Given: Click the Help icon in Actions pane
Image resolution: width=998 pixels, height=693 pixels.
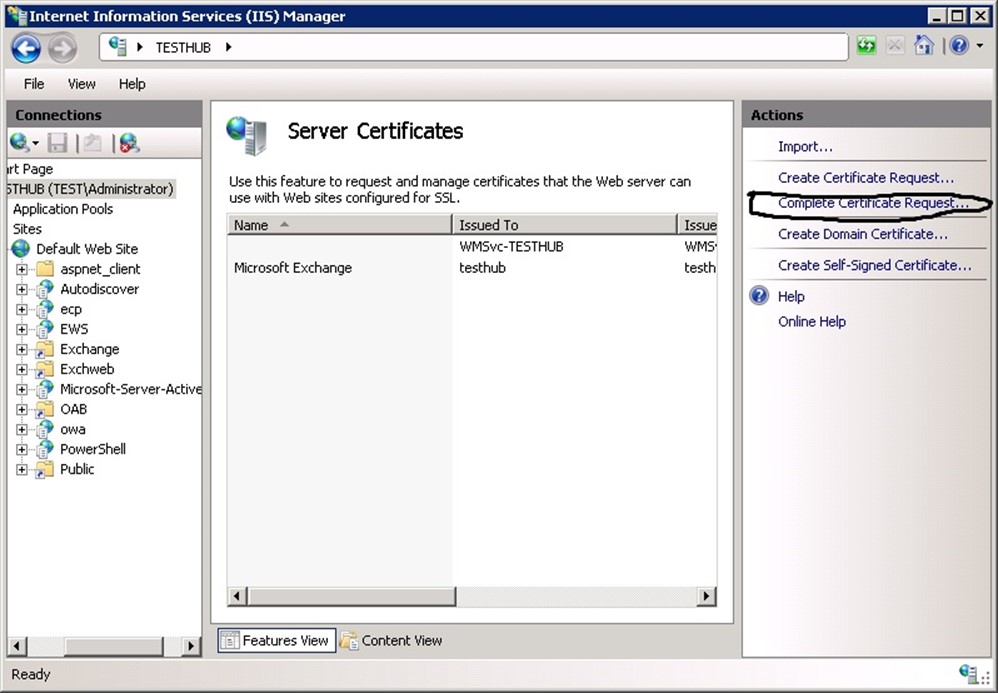Looking at the screenshot, I should pos(760,296).
